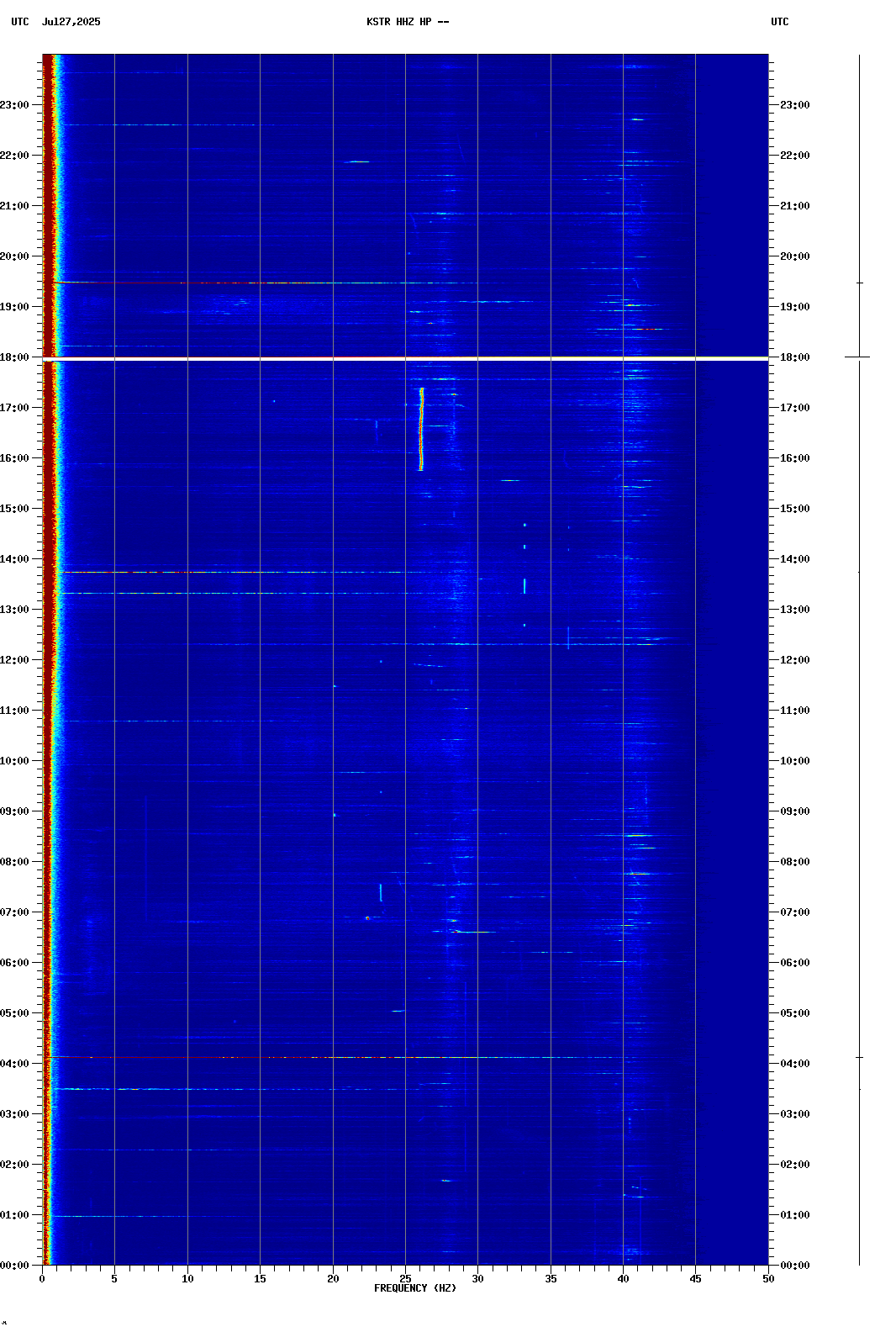Click the right-axis '03:00' time label

[x=795, y=1114]
